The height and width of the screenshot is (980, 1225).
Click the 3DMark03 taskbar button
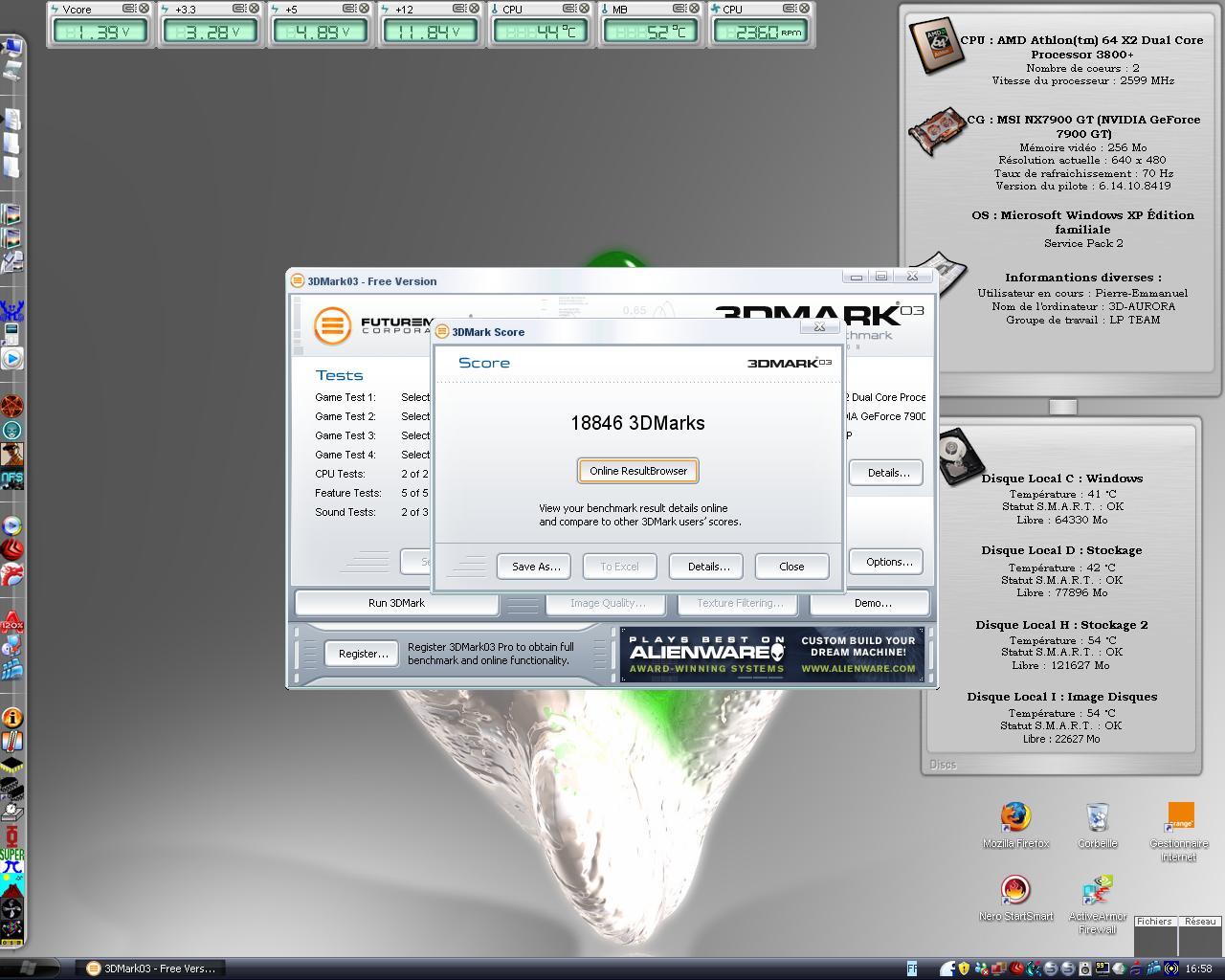[x=151, y=969]
